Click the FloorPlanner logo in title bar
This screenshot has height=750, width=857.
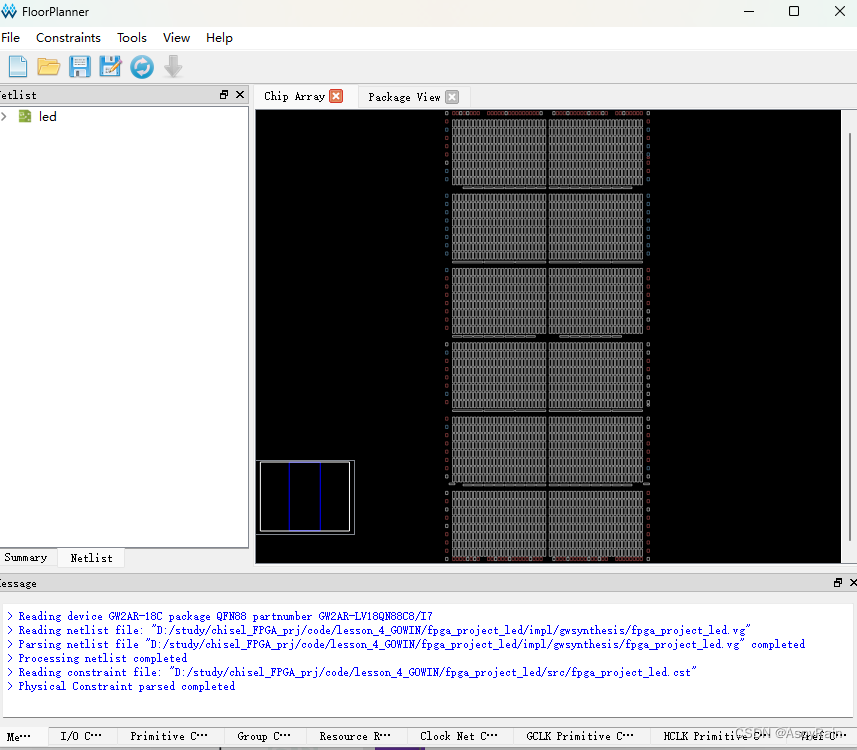point(9,11)
